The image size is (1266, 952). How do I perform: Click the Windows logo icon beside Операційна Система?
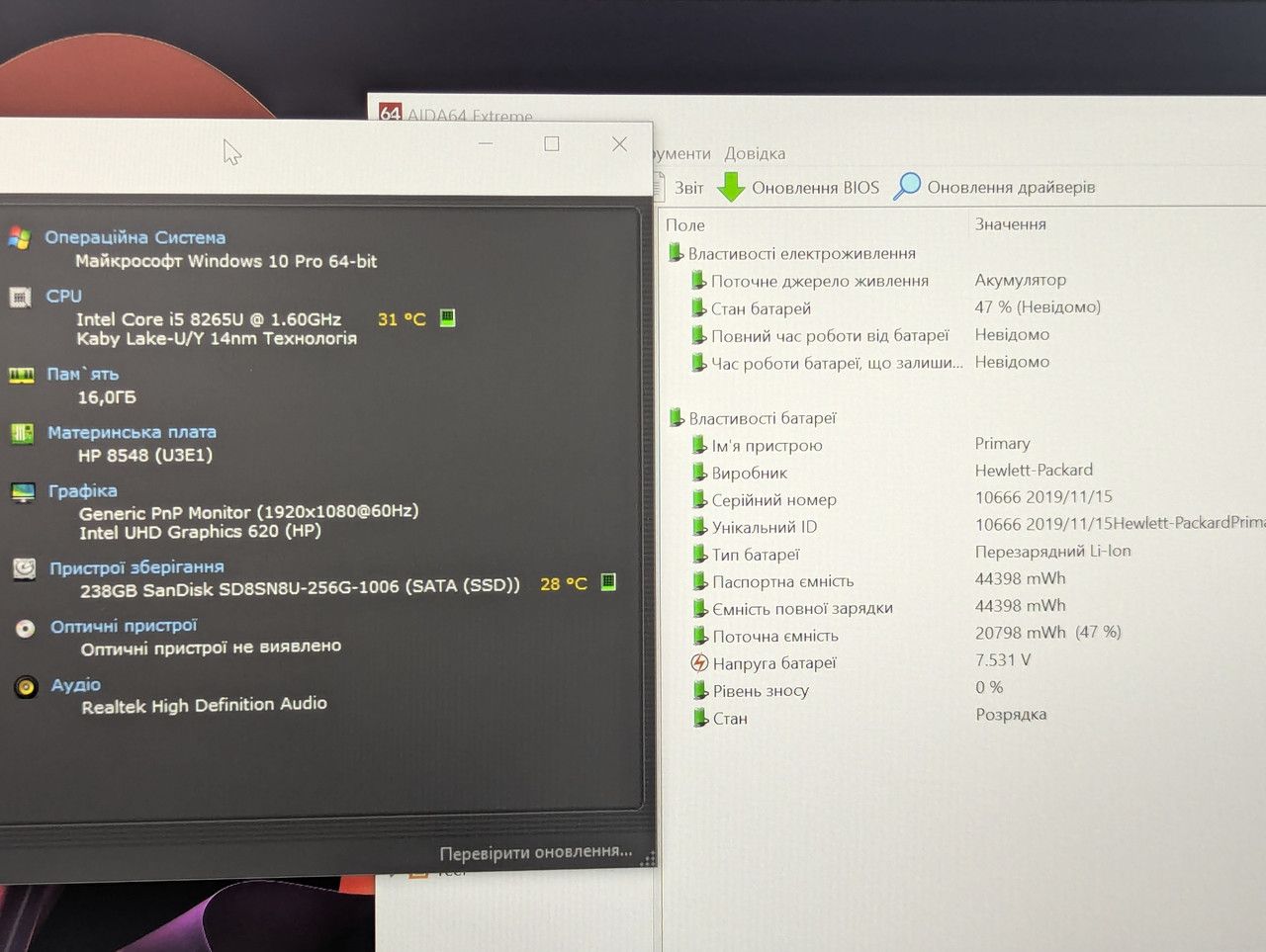[19, 238]
